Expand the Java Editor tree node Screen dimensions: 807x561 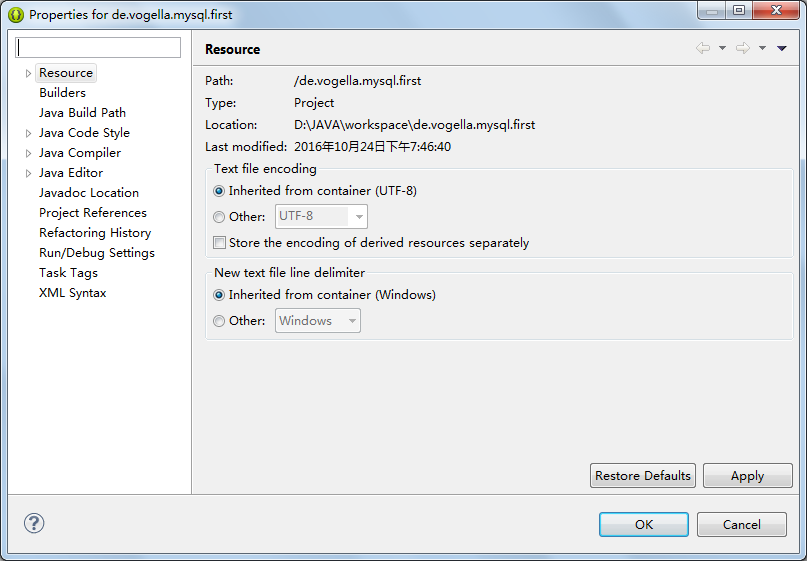click(28, 173)
